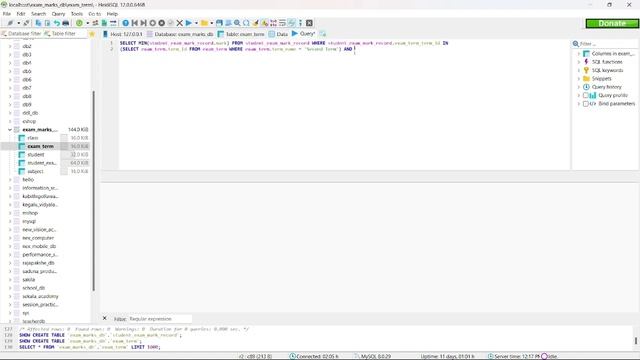Image resolution: width=640 pixels, height=360 pixels.
Task: Open the Help menu
Action: point(112,14)
